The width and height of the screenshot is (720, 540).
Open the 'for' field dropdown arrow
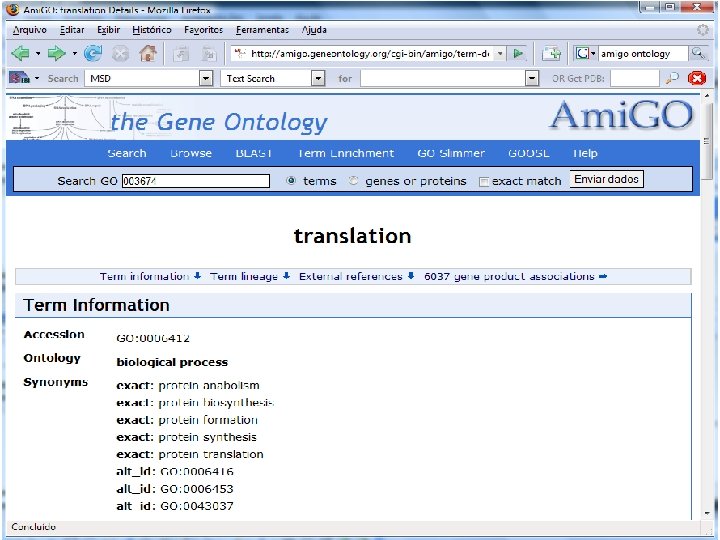pyautogui.click(x=532, y=79)
